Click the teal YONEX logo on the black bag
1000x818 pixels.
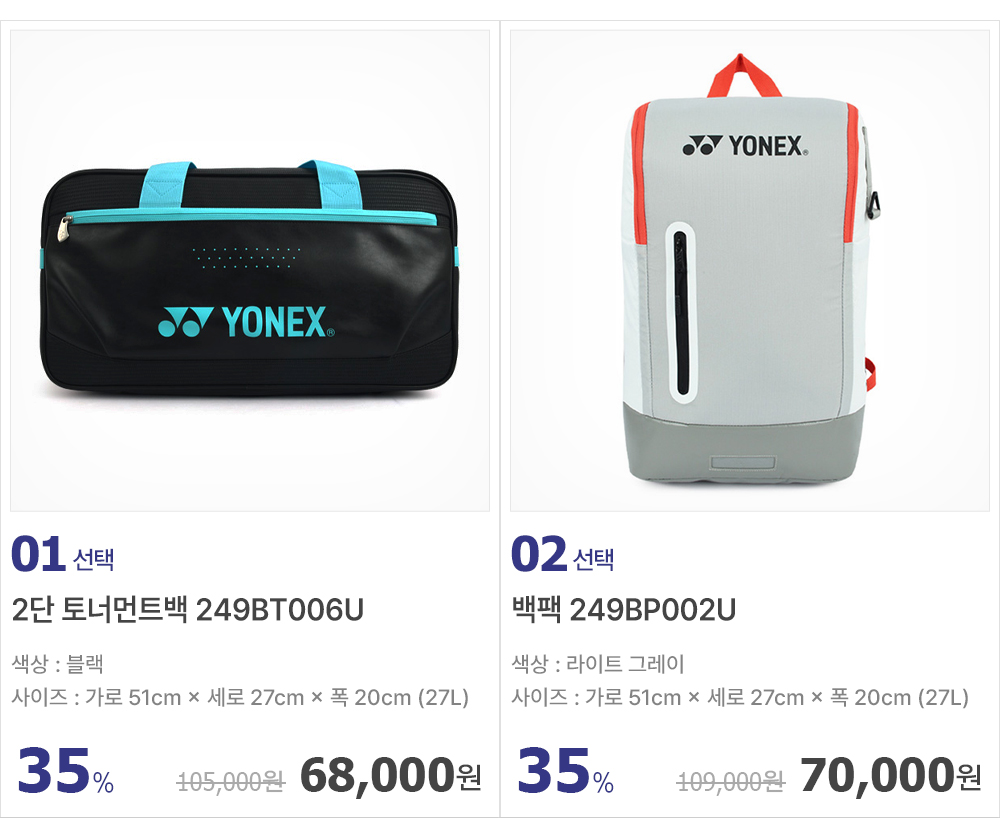(x=246, y=321)
